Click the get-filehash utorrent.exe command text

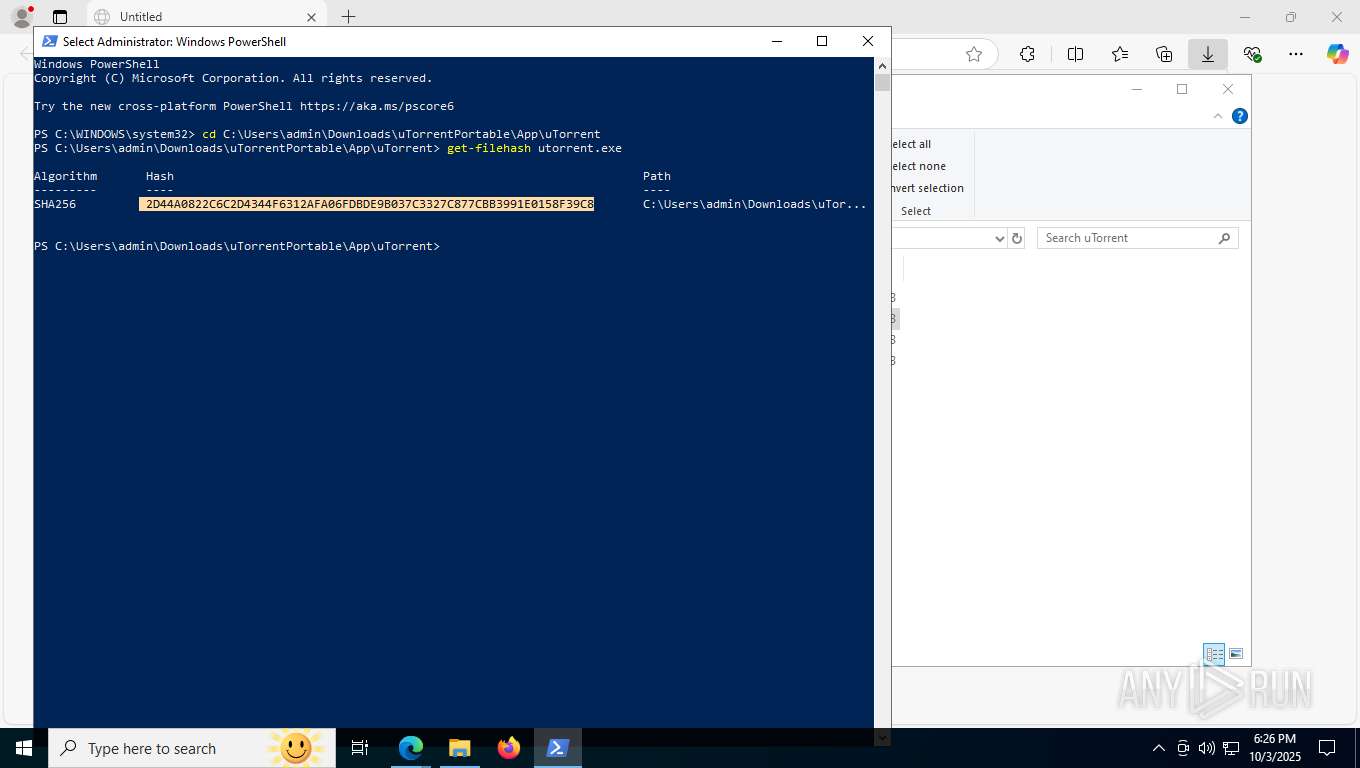[x=534, y=148]
